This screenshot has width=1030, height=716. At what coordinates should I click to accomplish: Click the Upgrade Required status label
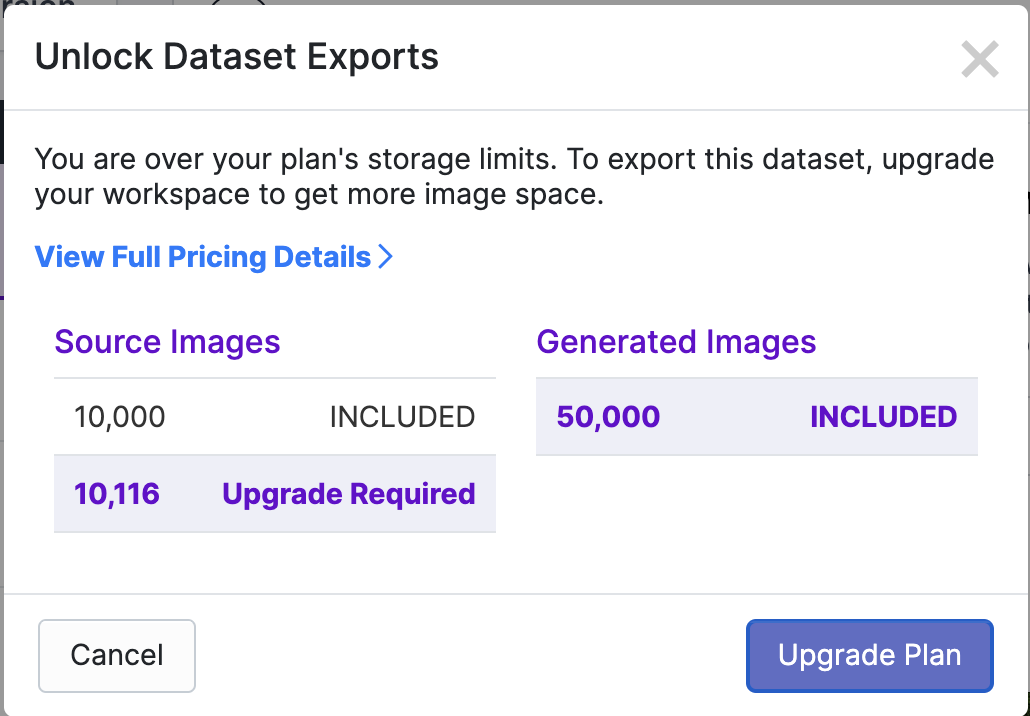[348, 494]
